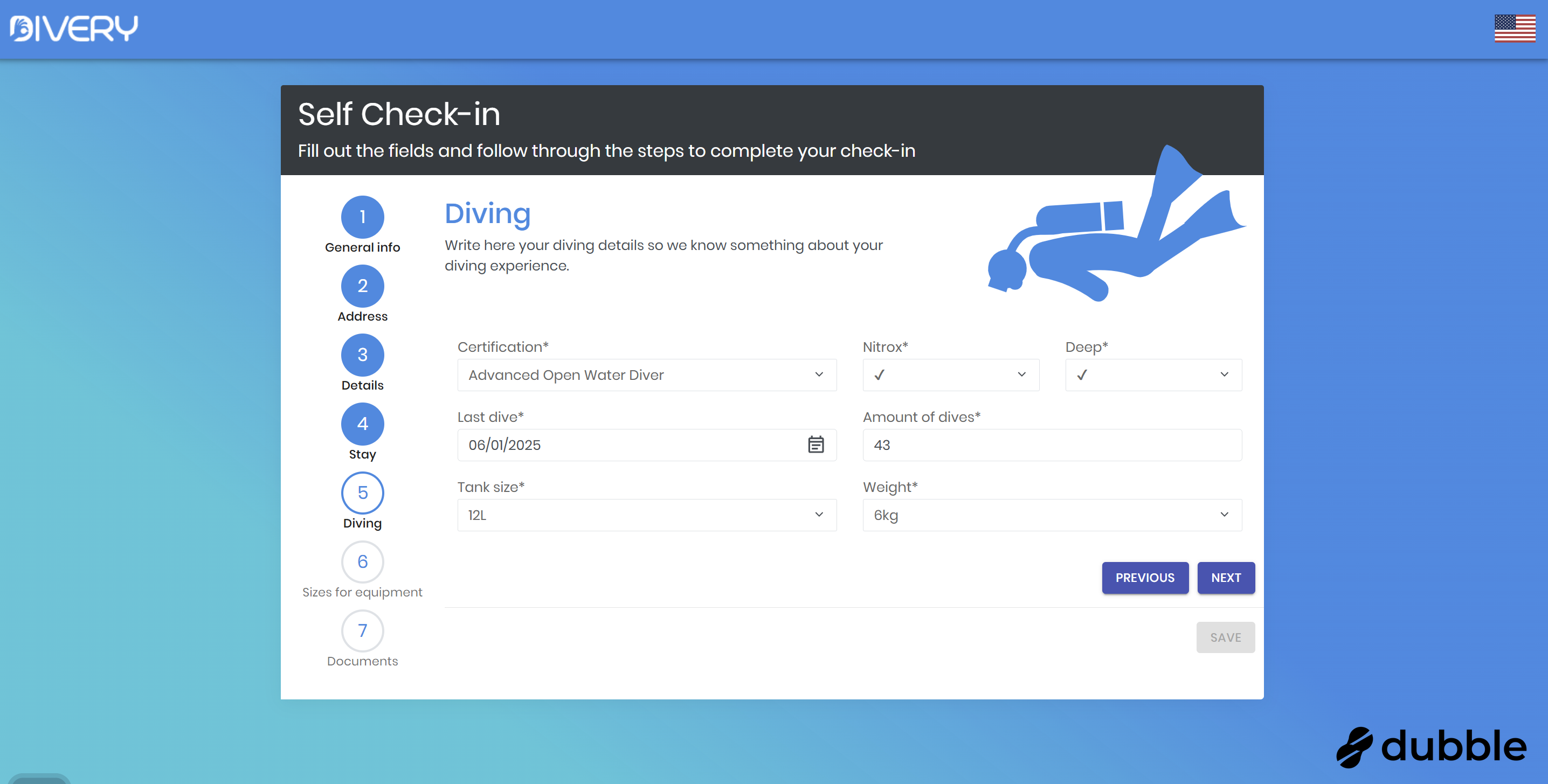Open the Last dive calendar picker
Screen dimensions: 1548x784
tap(816, 445)
